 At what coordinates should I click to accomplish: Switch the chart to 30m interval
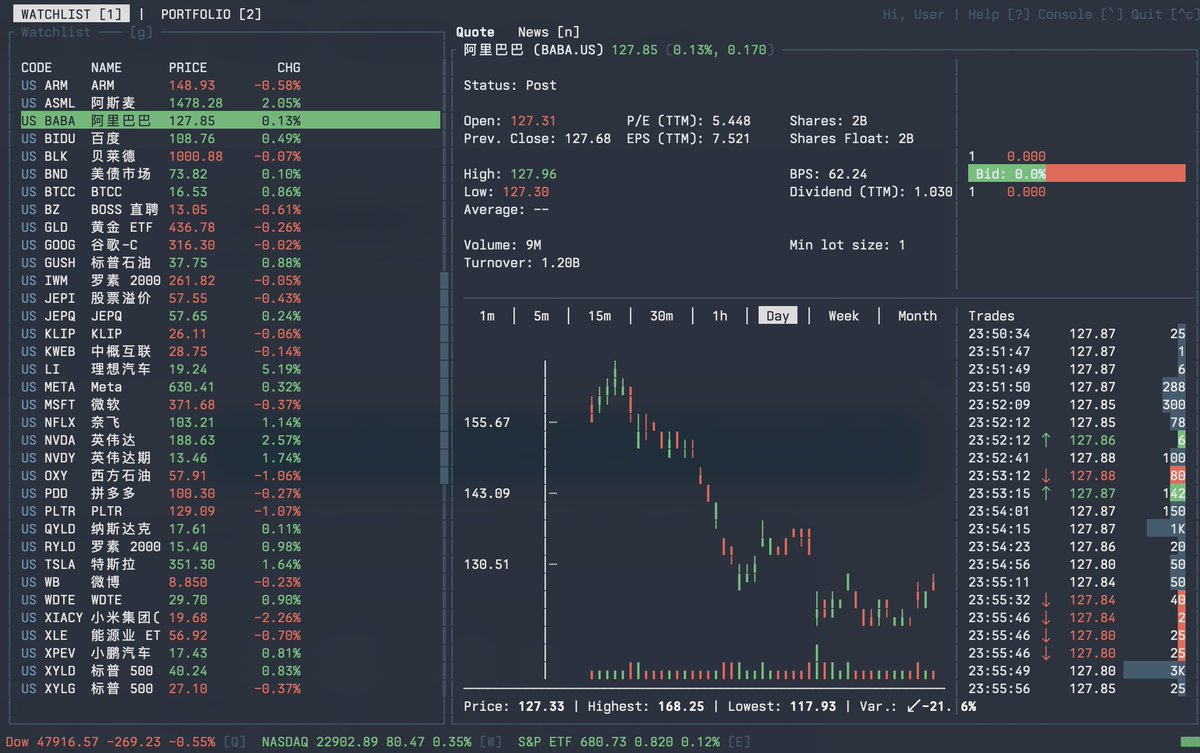661,316
